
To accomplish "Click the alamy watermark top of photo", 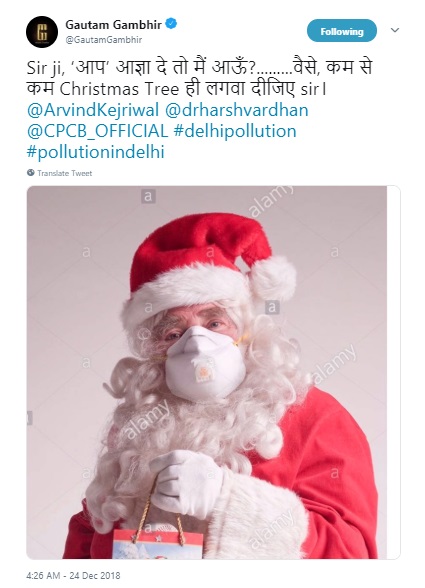I will 270,201.
